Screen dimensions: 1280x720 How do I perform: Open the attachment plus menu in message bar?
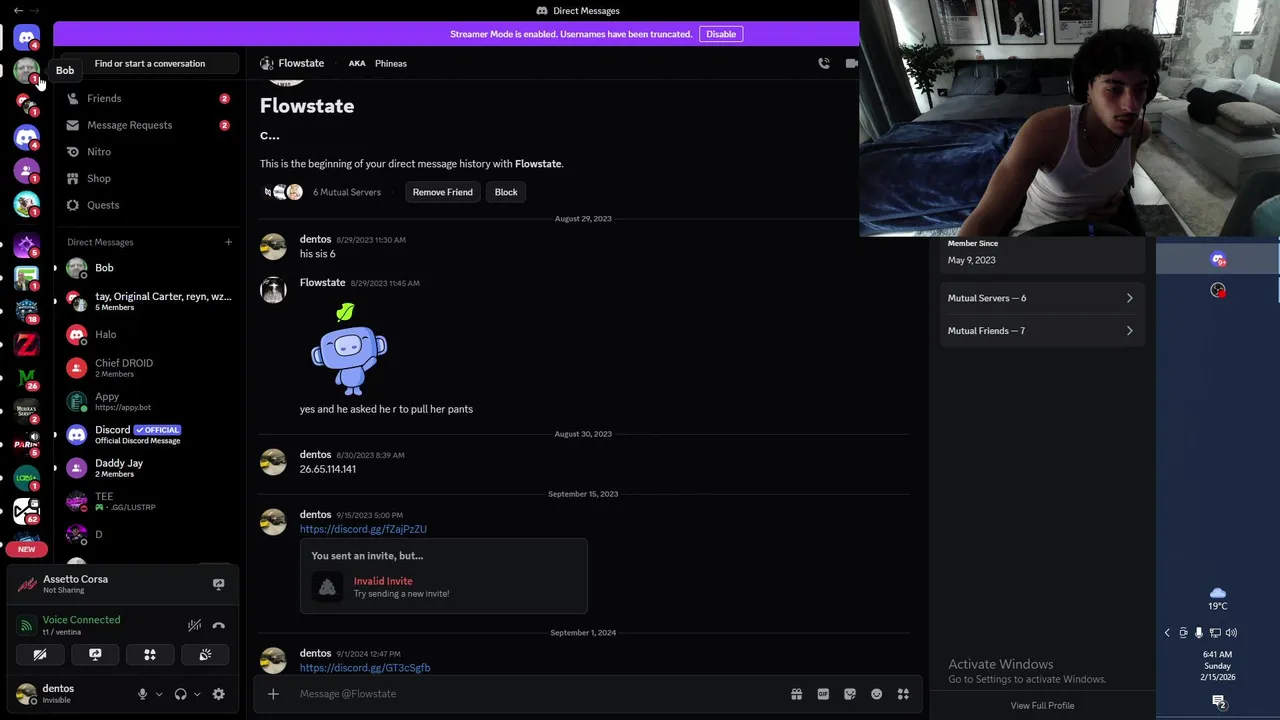click(x=273, y=694)
